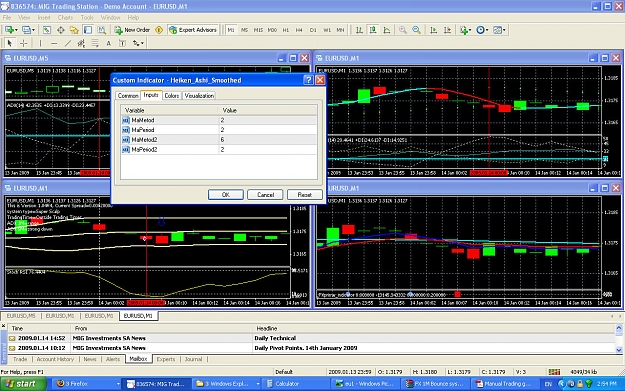Open the Navigator panel
The height and width of the screenshot is (391, 625).
[x=74, y=30]
